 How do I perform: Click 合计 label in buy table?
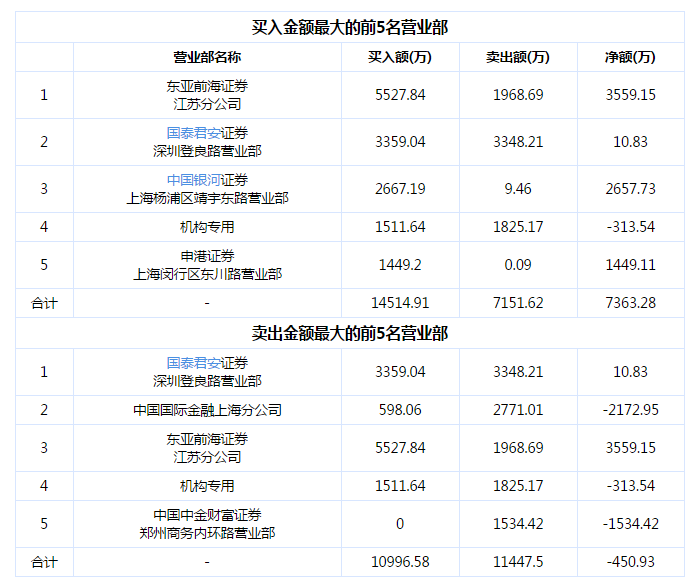44,303
